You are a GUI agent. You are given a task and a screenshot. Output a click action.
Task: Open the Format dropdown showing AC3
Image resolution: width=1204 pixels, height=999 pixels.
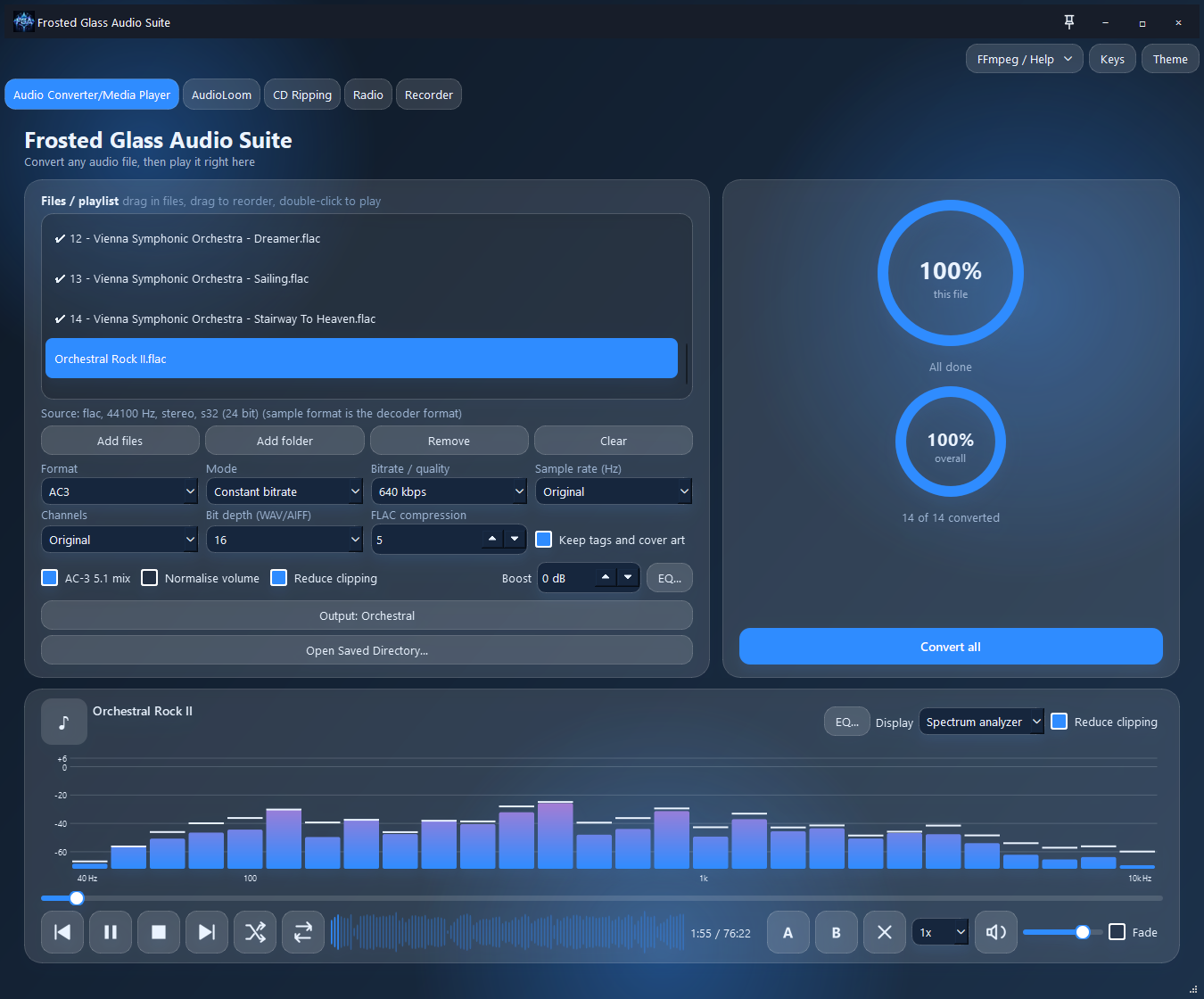coord(120,491)
